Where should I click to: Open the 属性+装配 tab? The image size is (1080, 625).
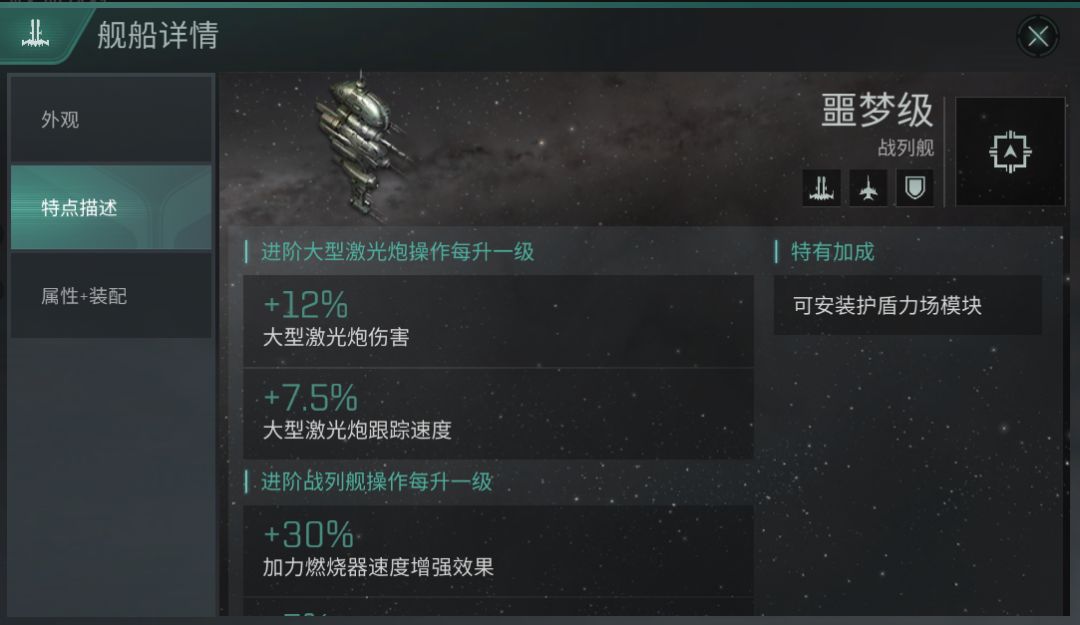point(111,296)
